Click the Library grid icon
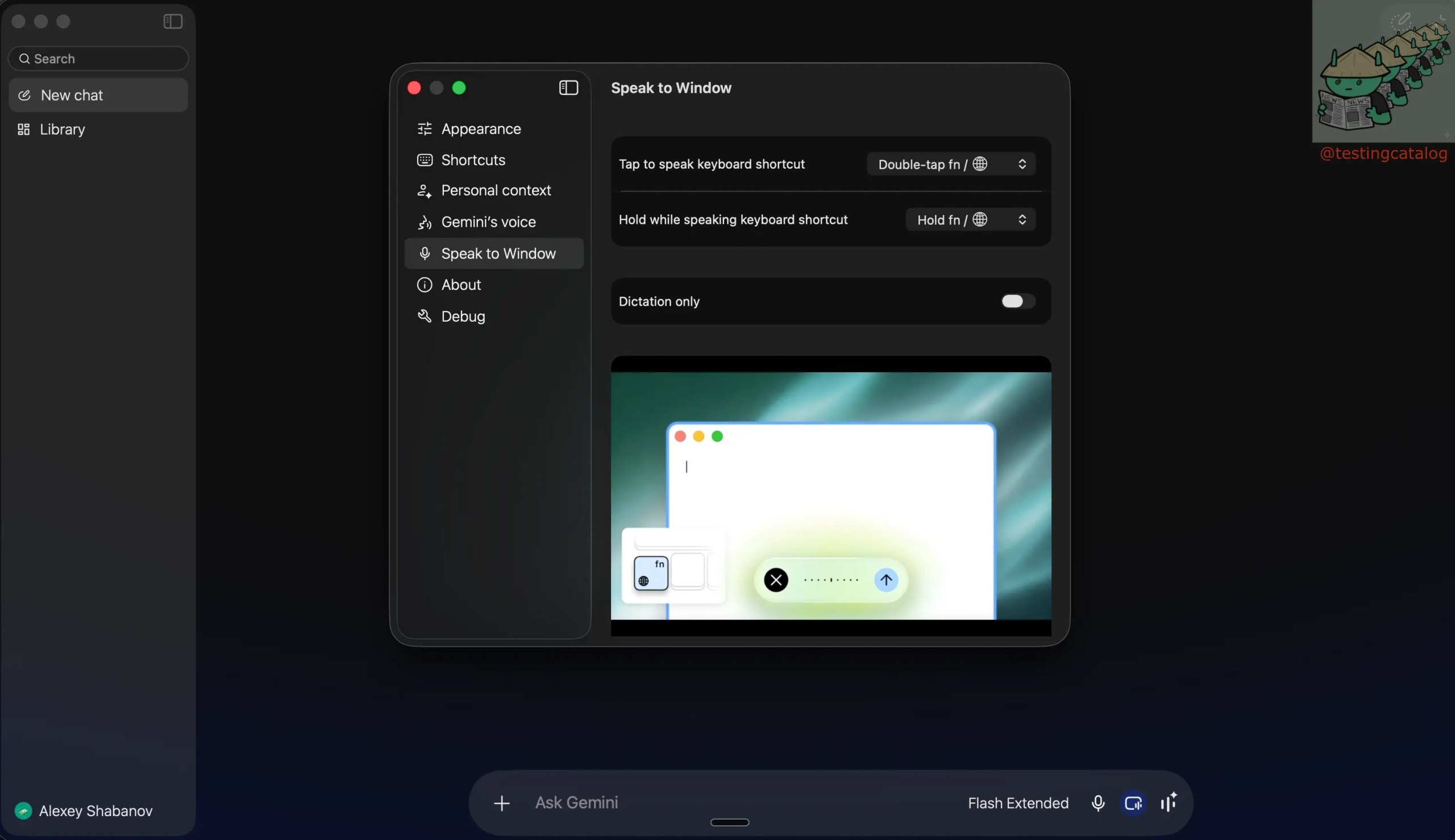Viewport: 1455px width, 840px height. click(x=24, y=129)
